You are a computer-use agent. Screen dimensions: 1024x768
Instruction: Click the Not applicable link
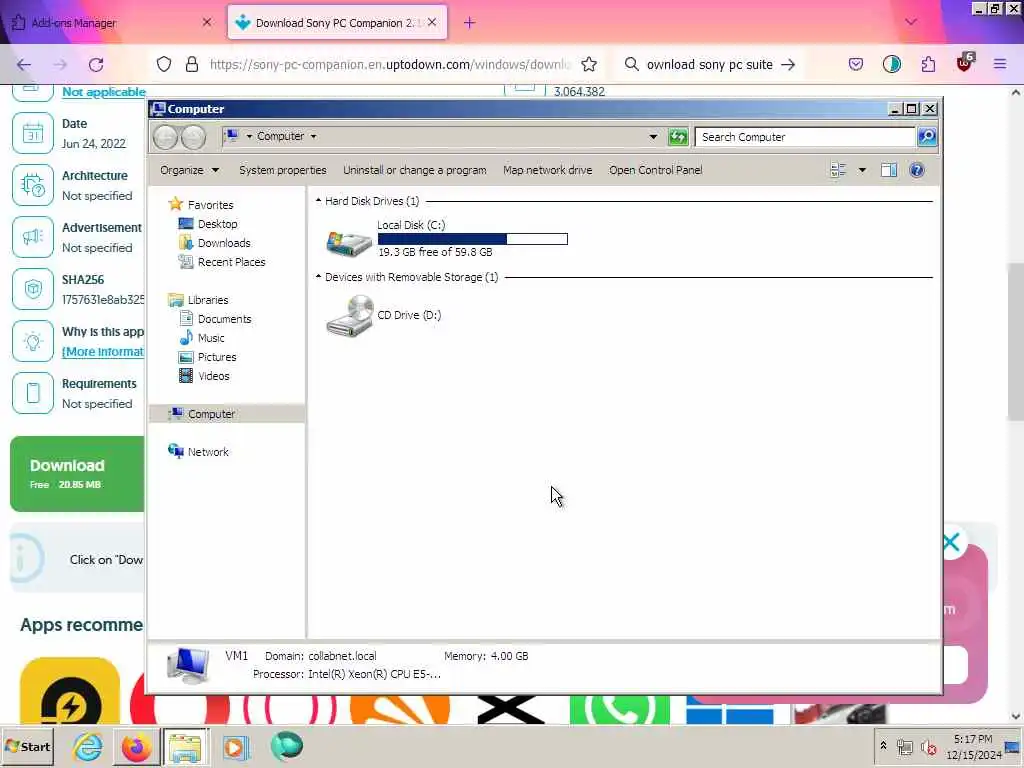coord(104,92)
